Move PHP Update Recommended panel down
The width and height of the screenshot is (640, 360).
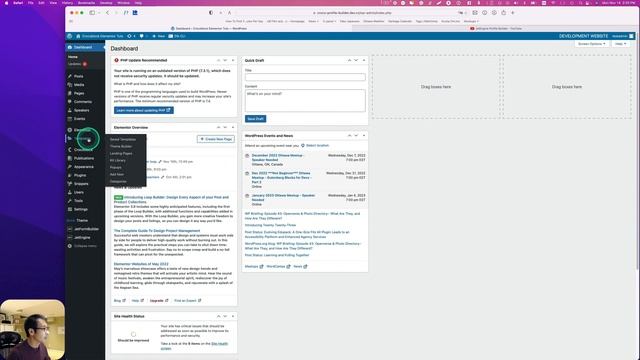225,60
